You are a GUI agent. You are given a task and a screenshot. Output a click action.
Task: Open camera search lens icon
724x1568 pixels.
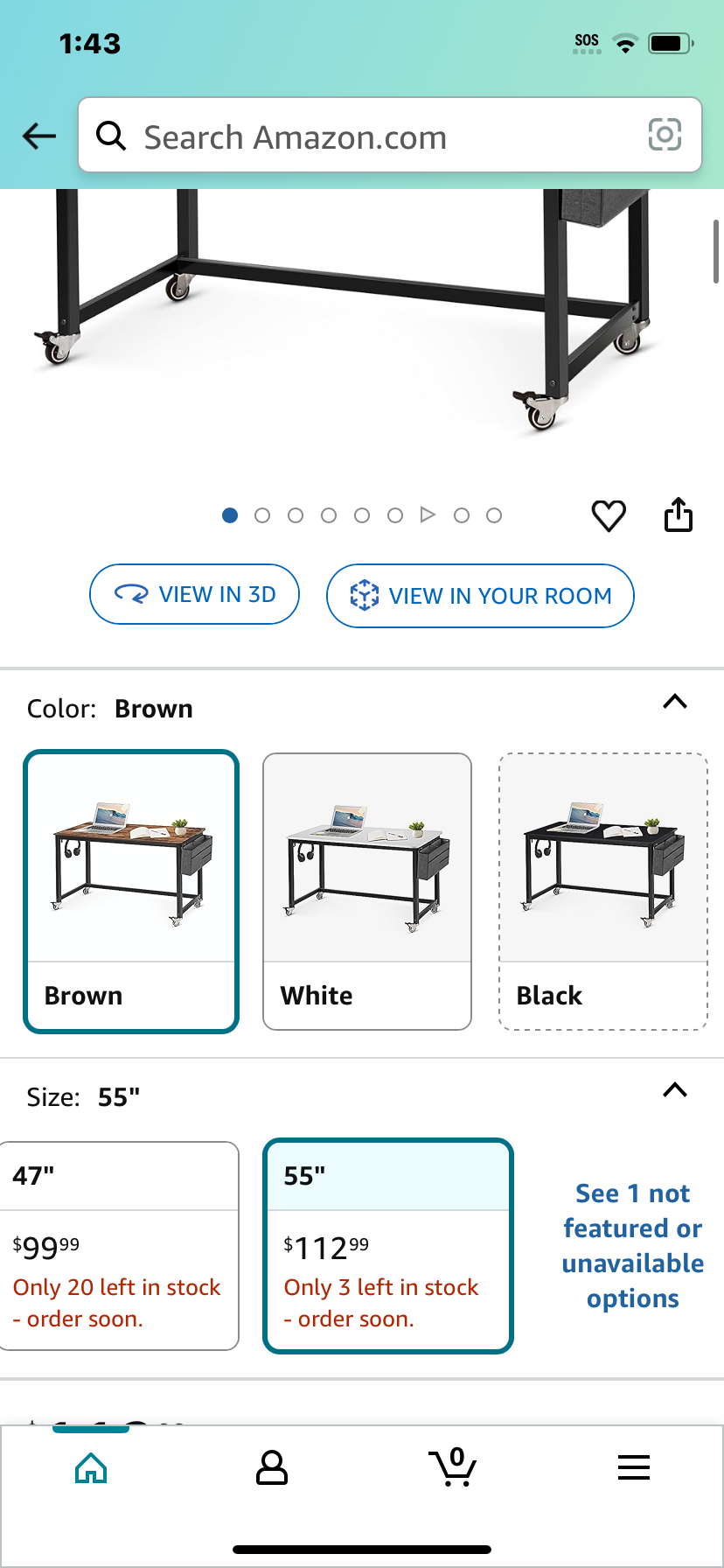(665, 135)
